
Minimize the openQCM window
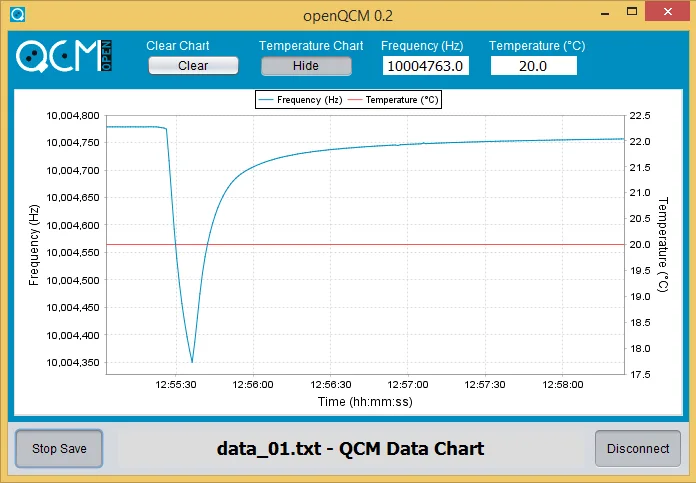(605, 12)
